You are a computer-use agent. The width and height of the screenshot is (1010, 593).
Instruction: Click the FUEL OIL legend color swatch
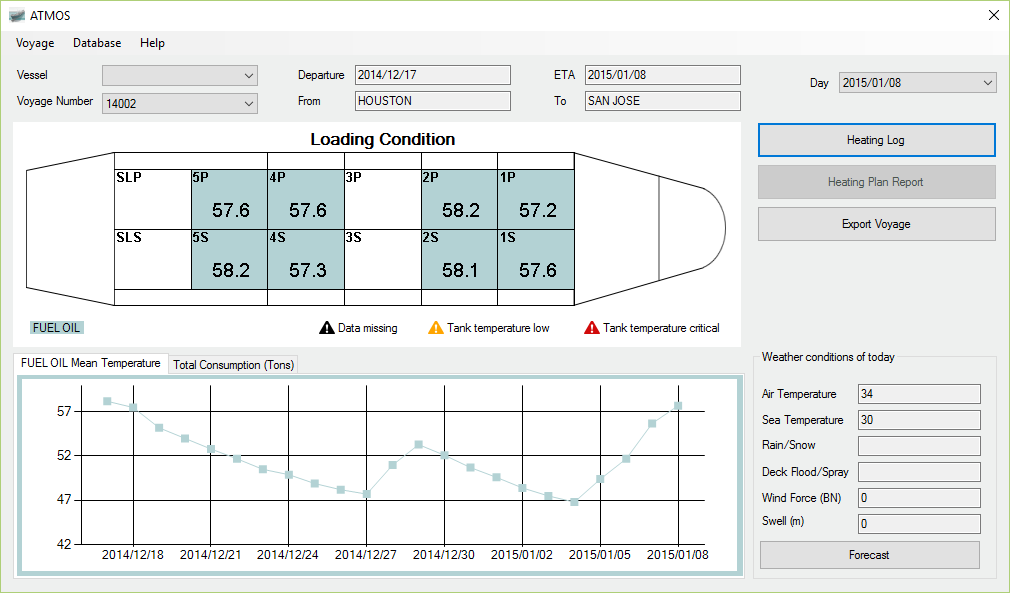click(57, 327)
